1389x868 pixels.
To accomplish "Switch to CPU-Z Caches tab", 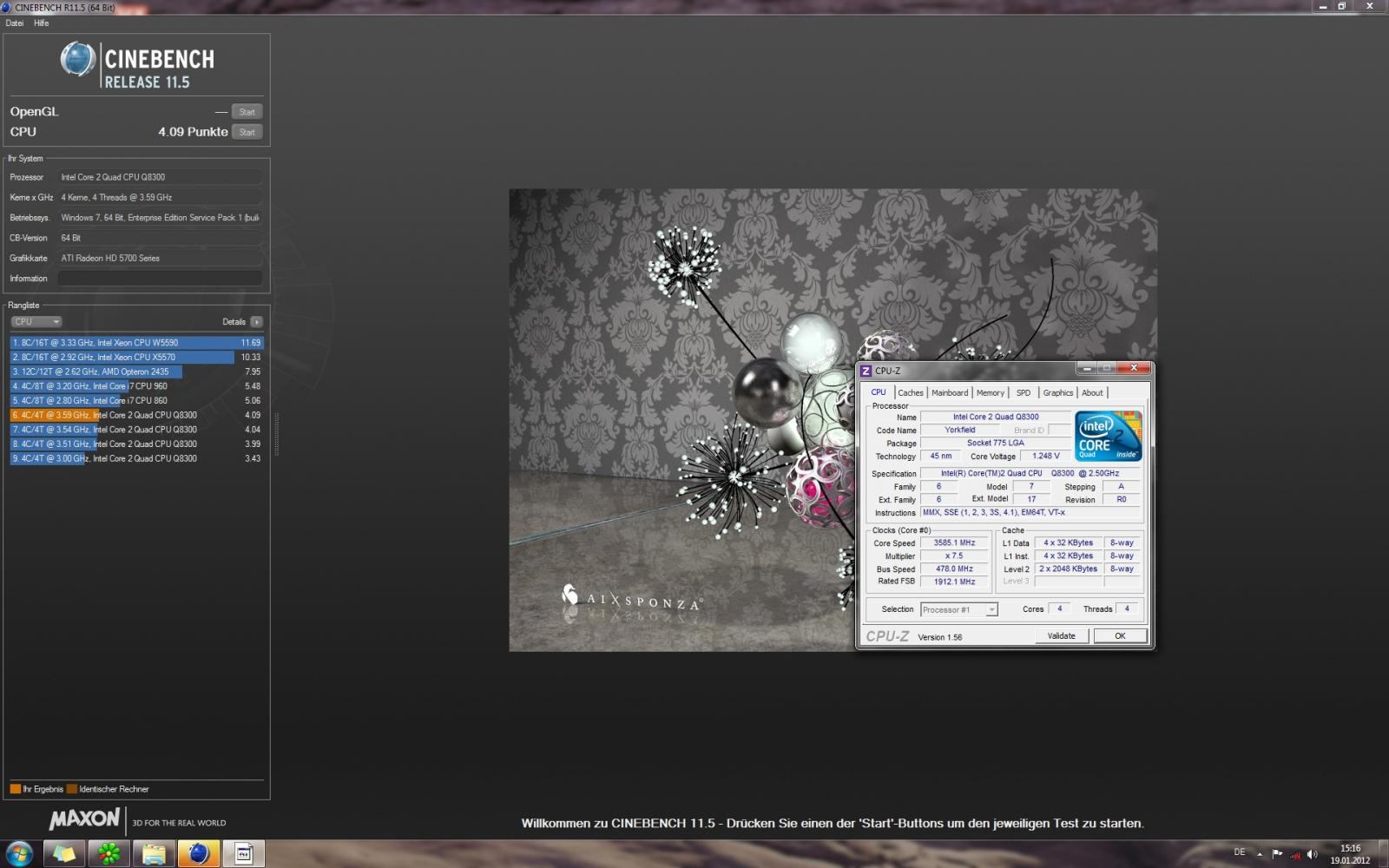I will click(911, 393).
